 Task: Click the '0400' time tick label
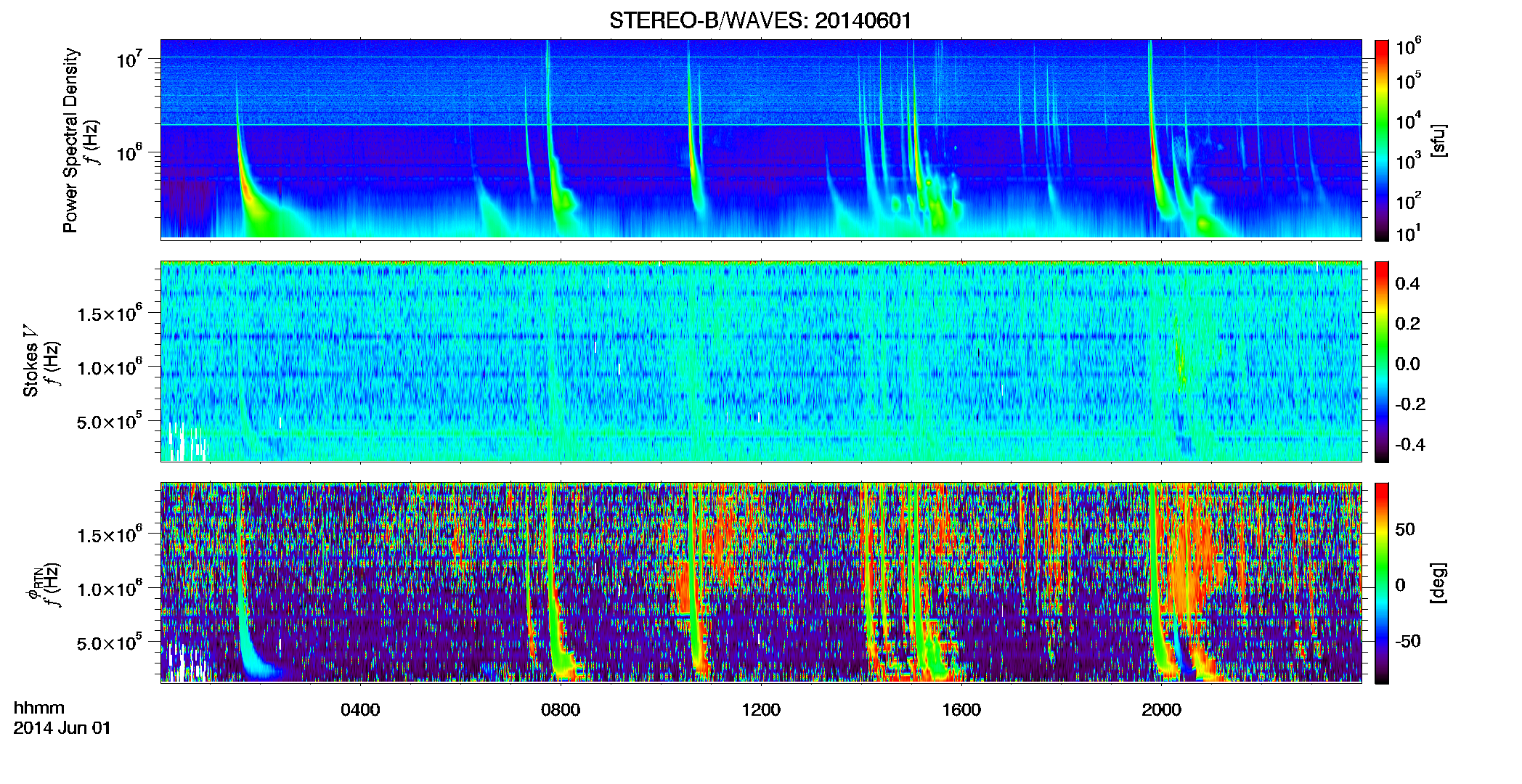click(360, 709)
